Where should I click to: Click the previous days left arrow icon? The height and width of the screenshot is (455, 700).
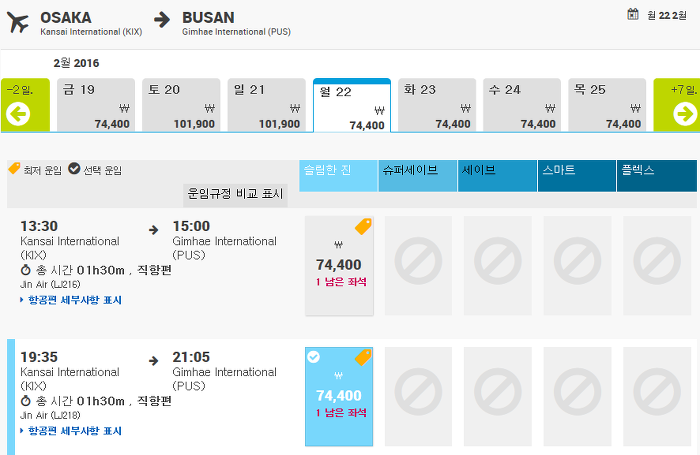coord(18,114)
